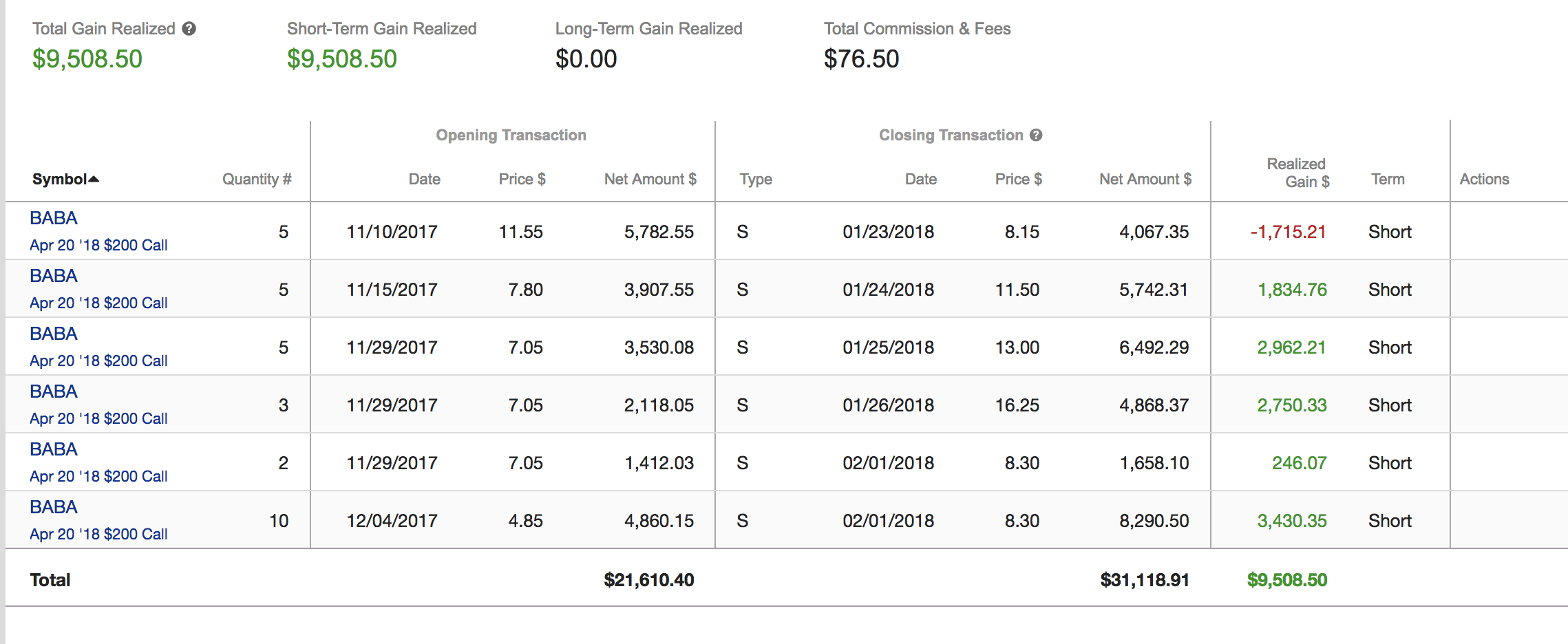Click help icon next to Closing Transaction
The image size is (1568, 644).
[x=1036, y=136]
